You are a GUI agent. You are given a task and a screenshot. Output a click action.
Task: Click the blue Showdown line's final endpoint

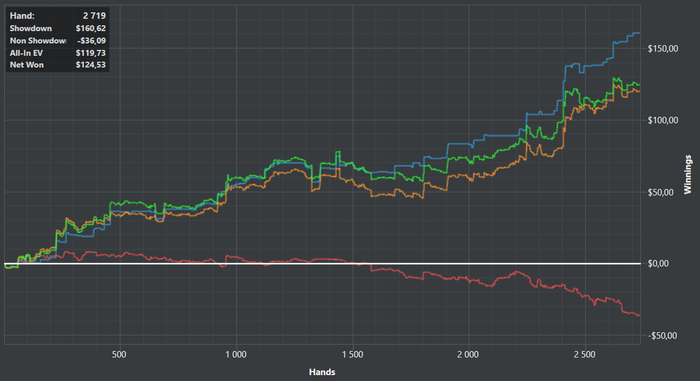[x=639, y=33]
